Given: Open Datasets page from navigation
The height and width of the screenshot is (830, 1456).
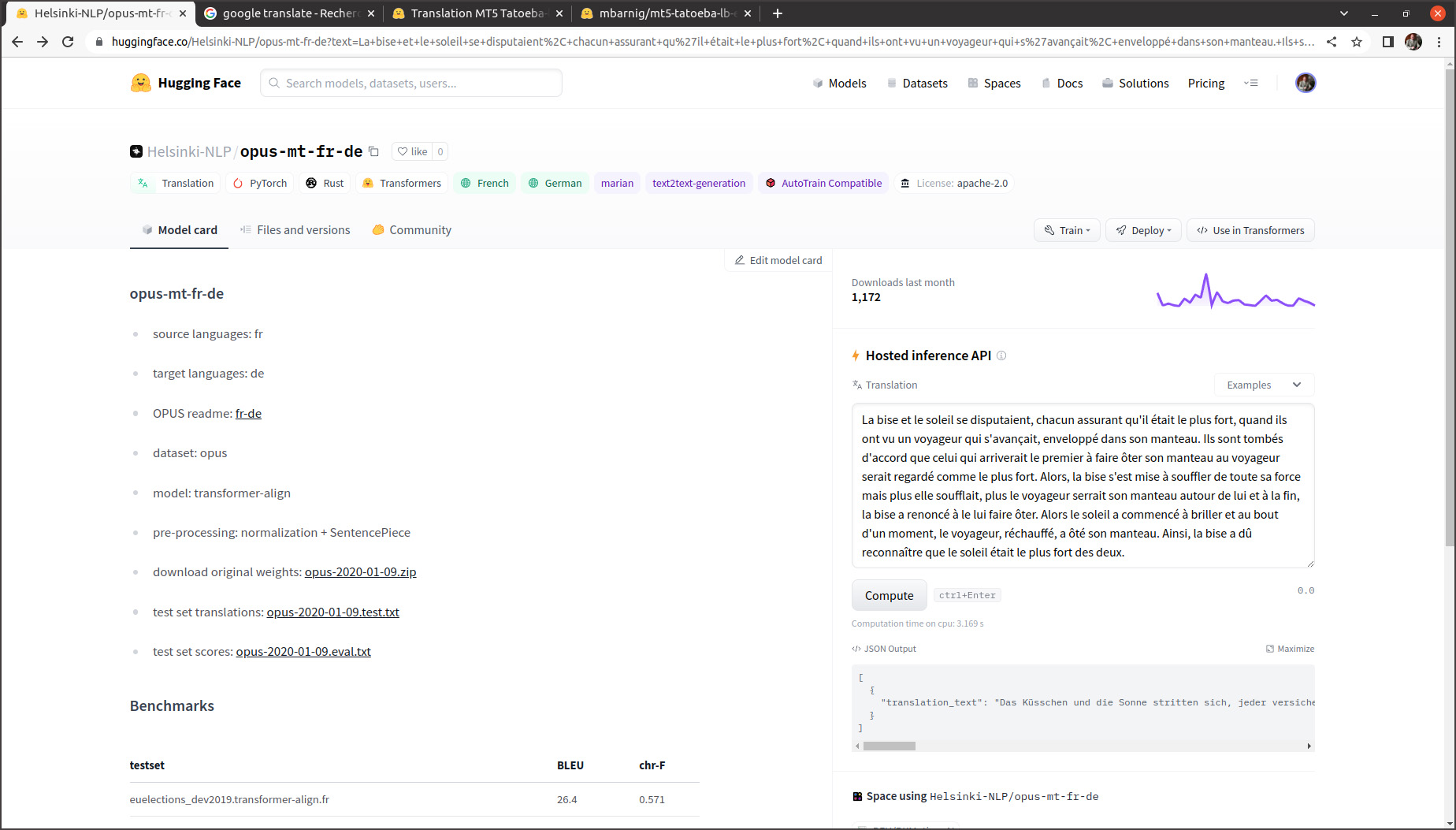Looking at the screenshot, I should coord(917,83).
